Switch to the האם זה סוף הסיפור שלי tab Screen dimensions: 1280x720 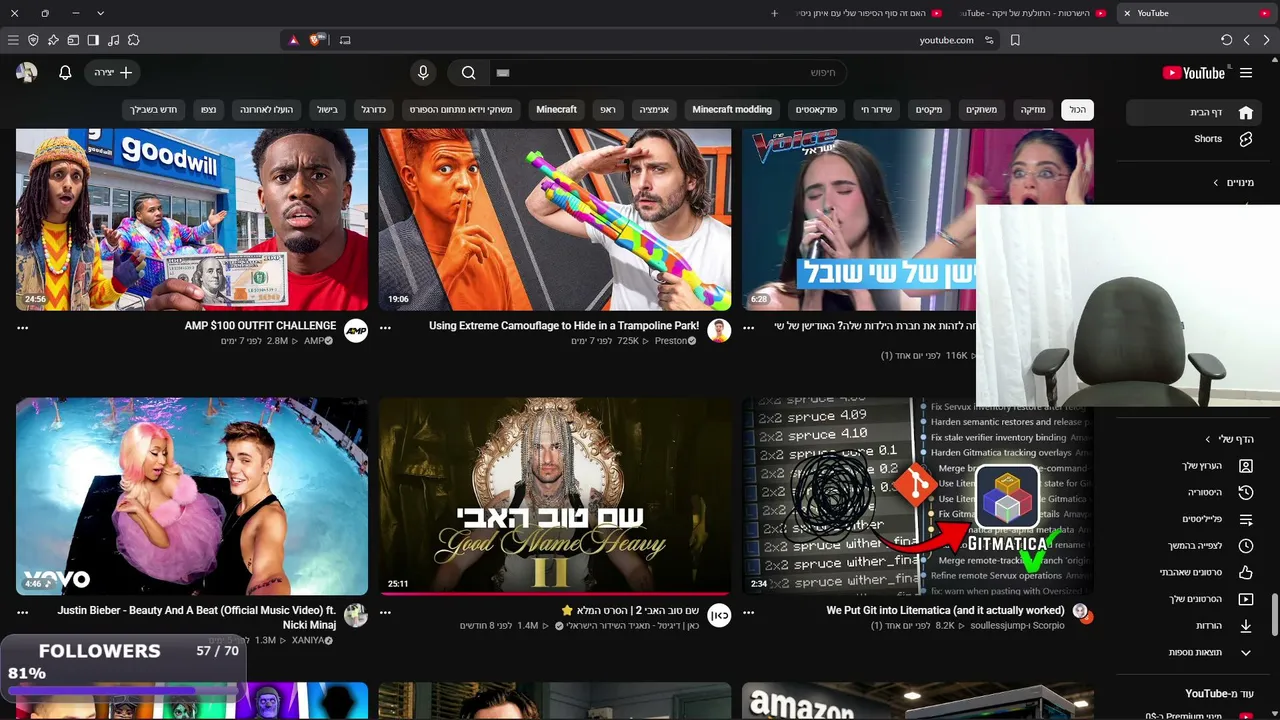(x=869, y=13)
